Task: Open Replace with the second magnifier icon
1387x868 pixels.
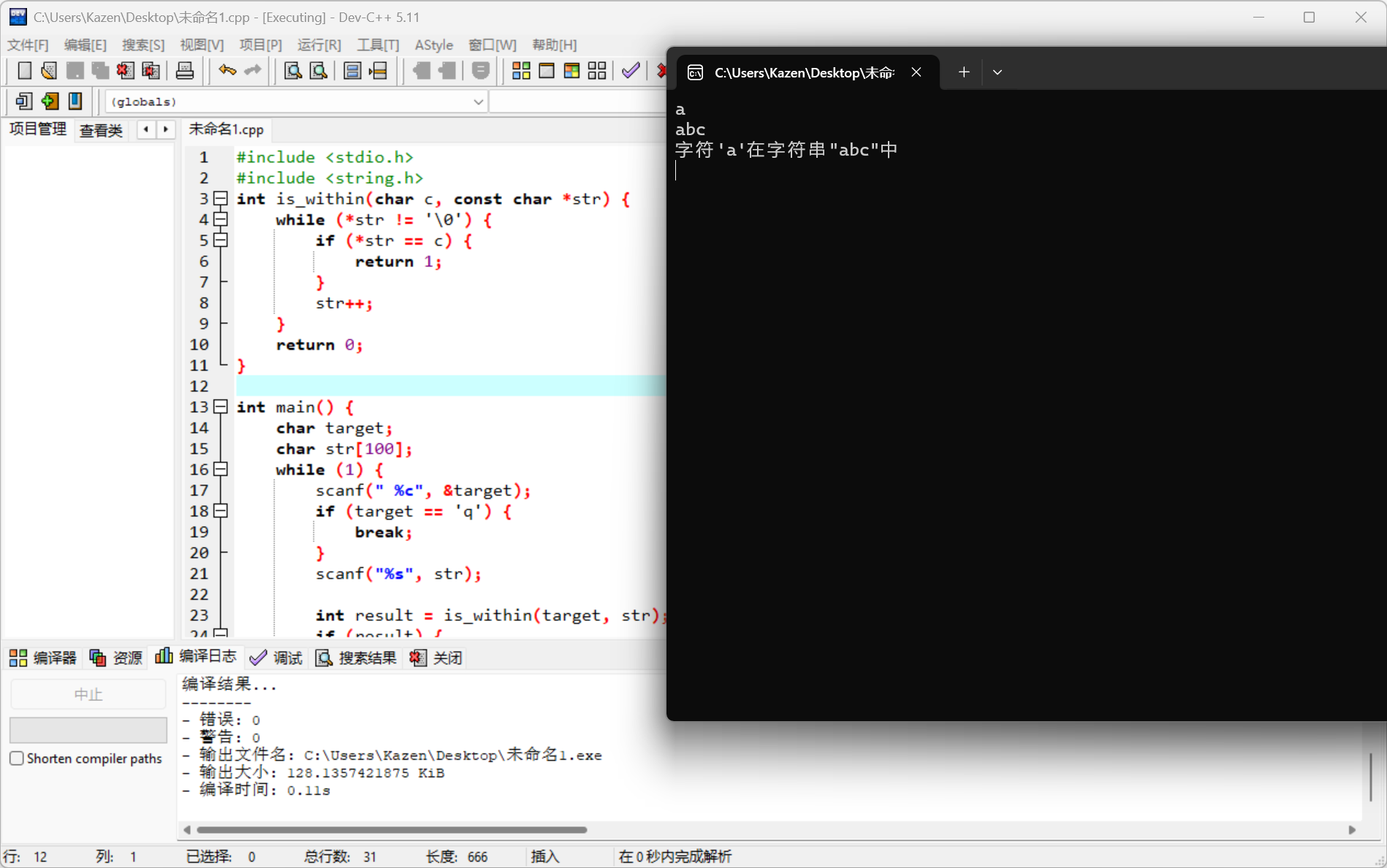Action: point(319,71)
